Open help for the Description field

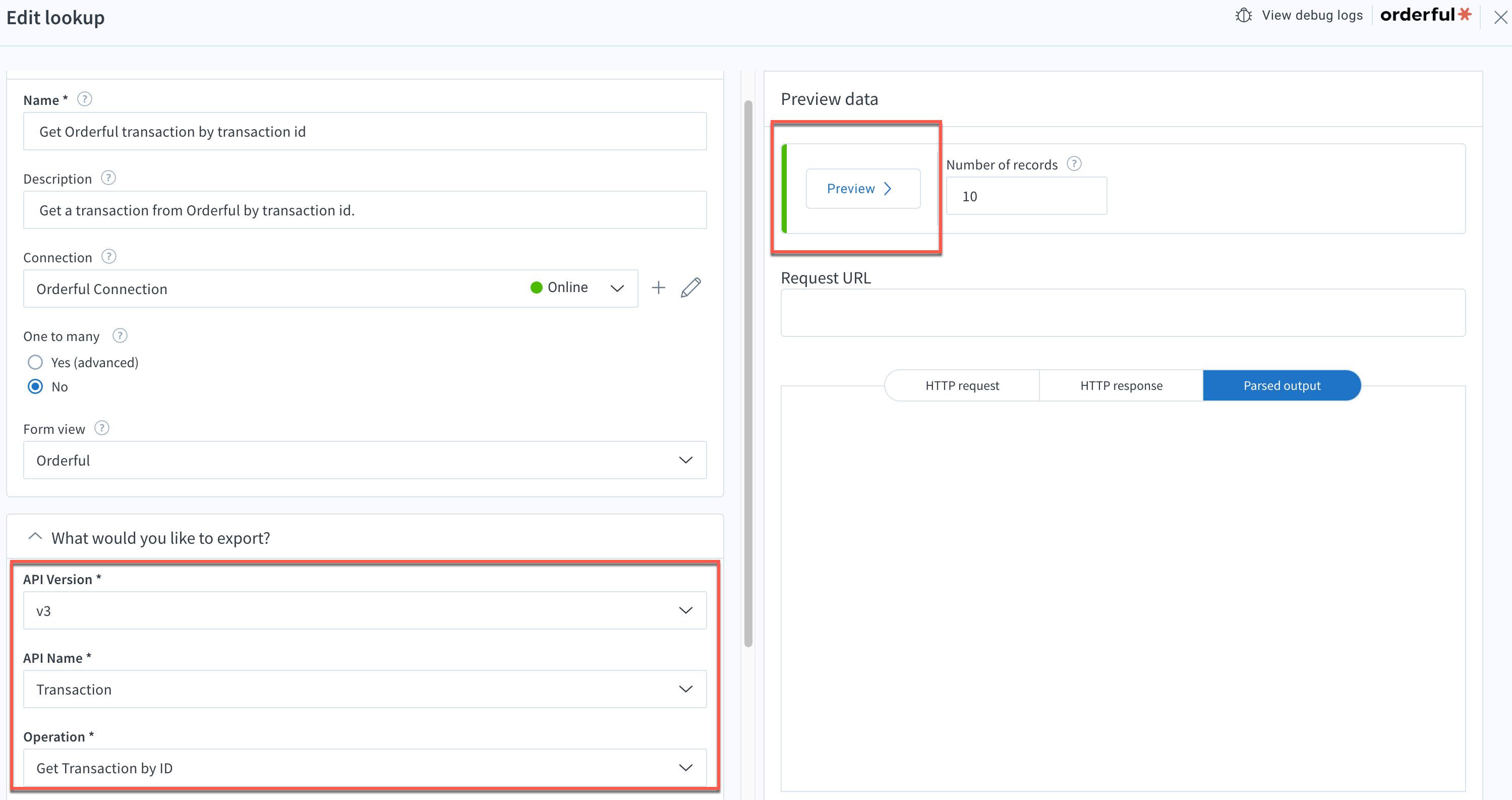108,178
